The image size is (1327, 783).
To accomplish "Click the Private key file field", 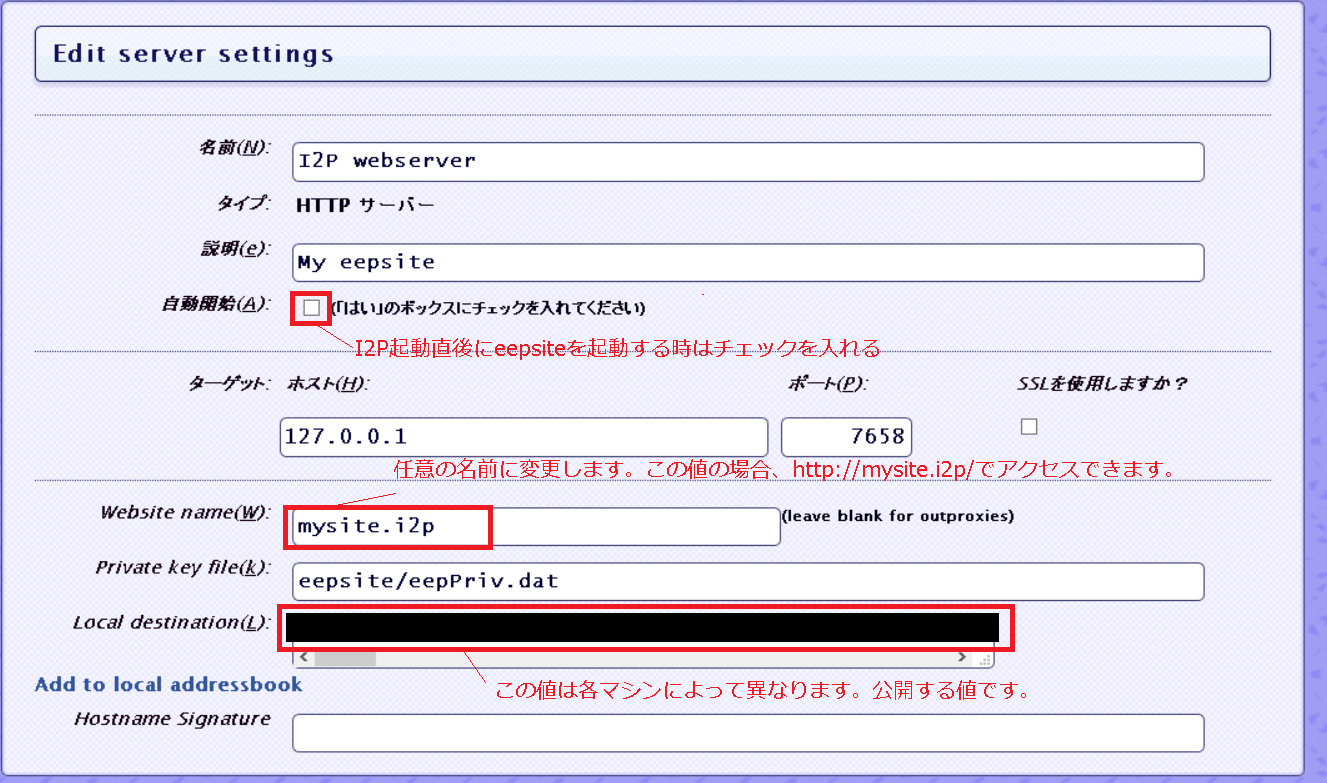I will coord(748,581).
